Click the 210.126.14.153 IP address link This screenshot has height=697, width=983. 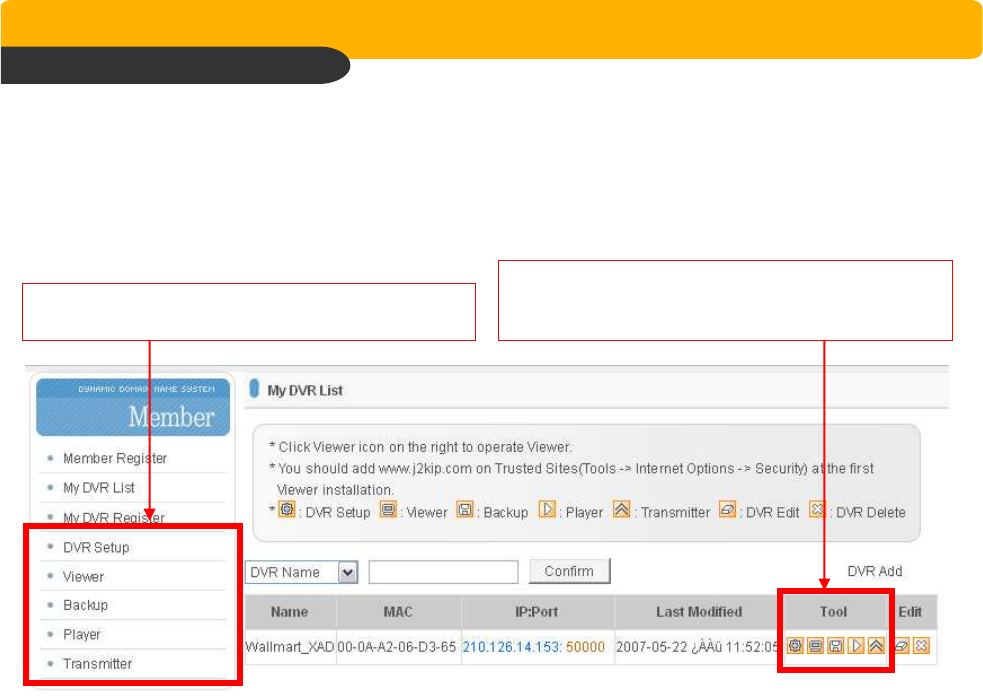[511, 647]
